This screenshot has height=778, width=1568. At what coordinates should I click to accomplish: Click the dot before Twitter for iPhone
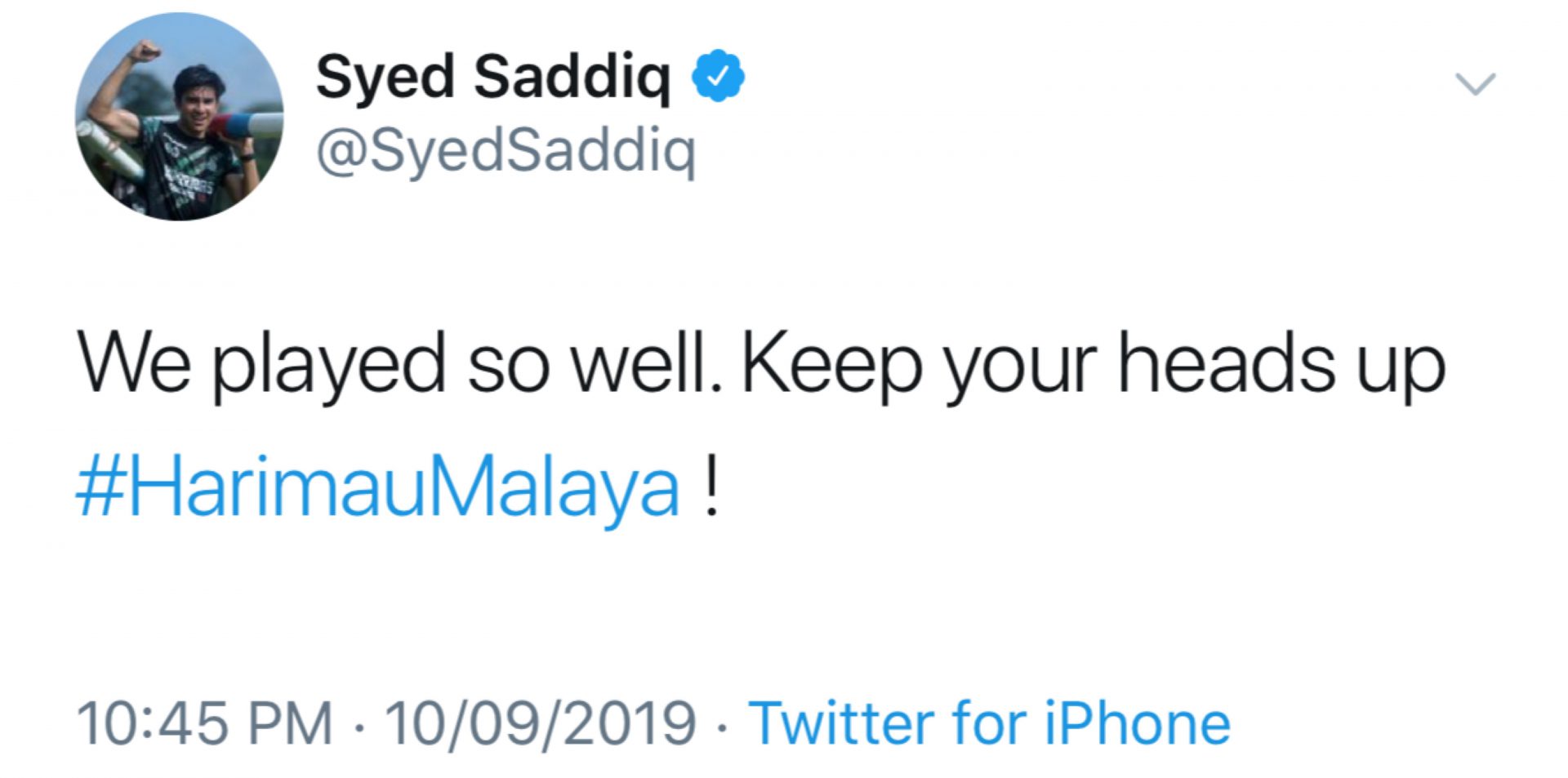click(722, 725)
